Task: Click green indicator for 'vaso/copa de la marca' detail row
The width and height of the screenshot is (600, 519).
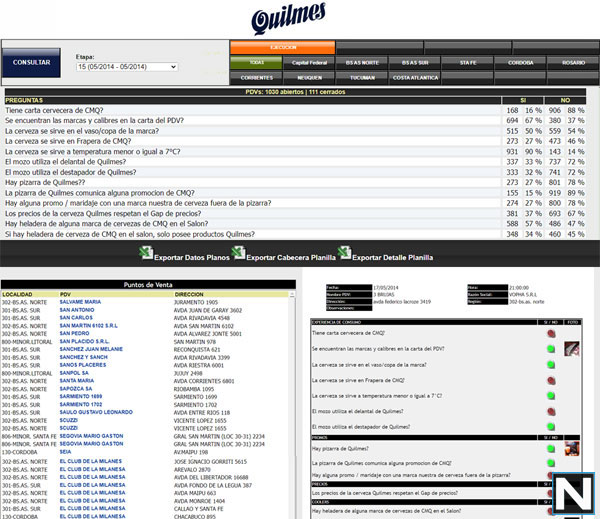Action: pos(551,365)
